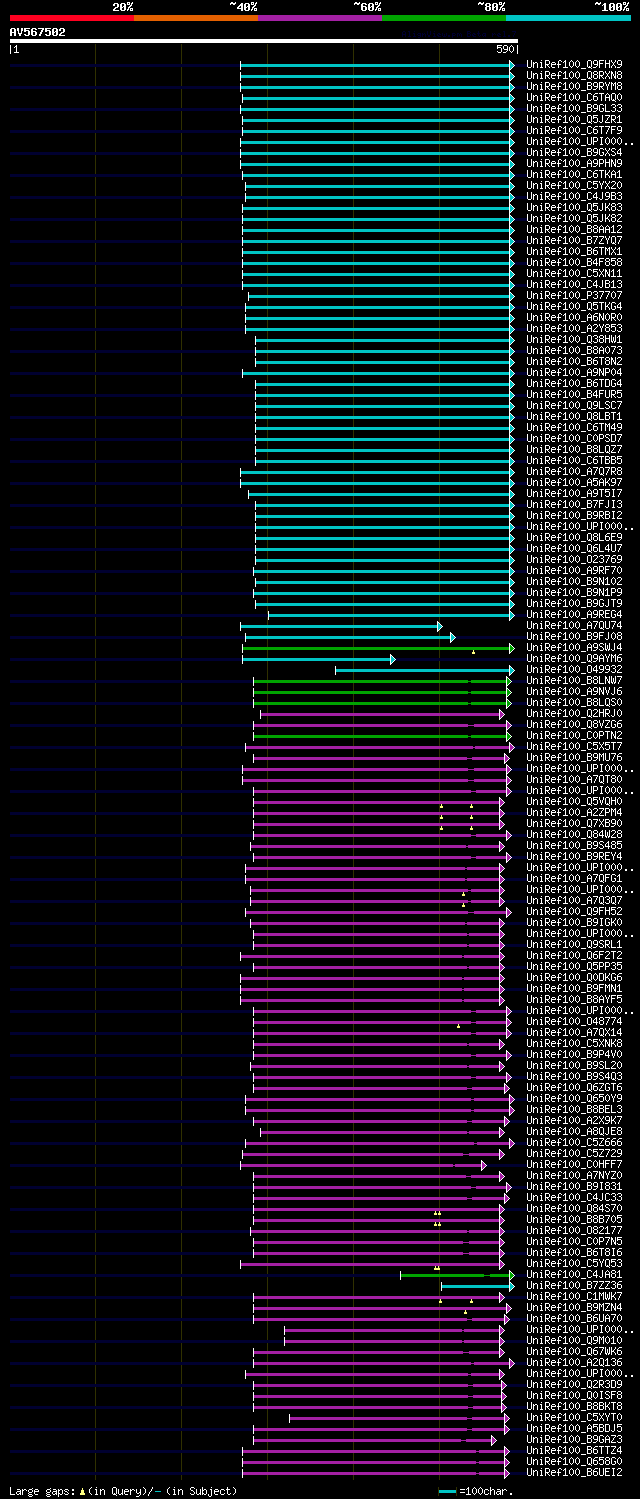Select the UniRef100_B7ZYQ7 label
The image size is (640, 1499).
(x=574, y=240)
